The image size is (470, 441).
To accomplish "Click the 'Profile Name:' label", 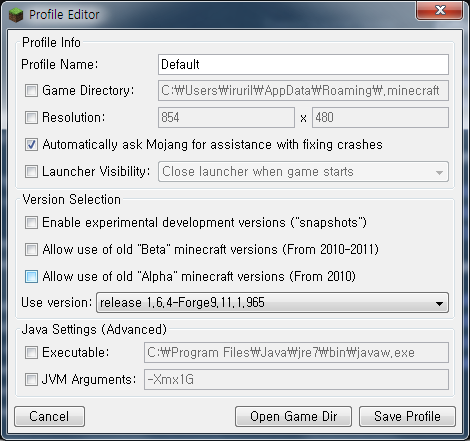I will coord(60,64).
